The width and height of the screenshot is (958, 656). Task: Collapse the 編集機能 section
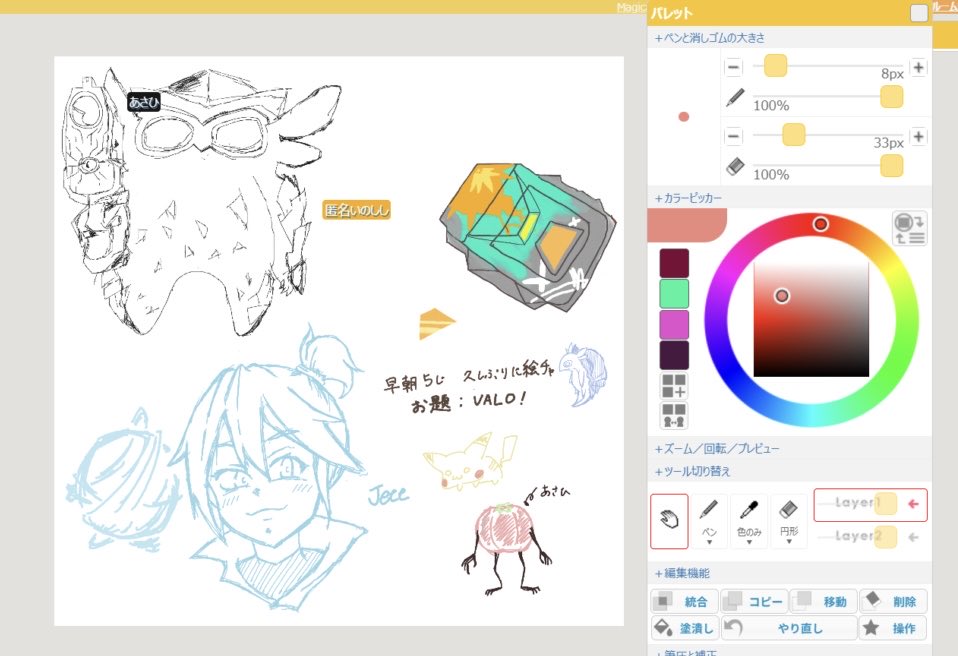point(682,574)
